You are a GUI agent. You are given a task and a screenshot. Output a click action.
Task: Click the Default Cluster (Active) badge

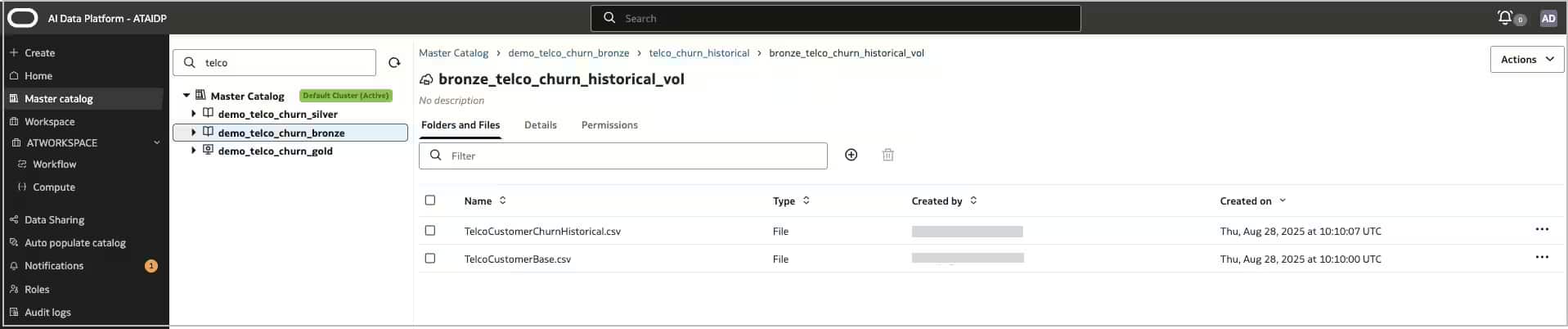pyautogui.click(x=346, y=96)
